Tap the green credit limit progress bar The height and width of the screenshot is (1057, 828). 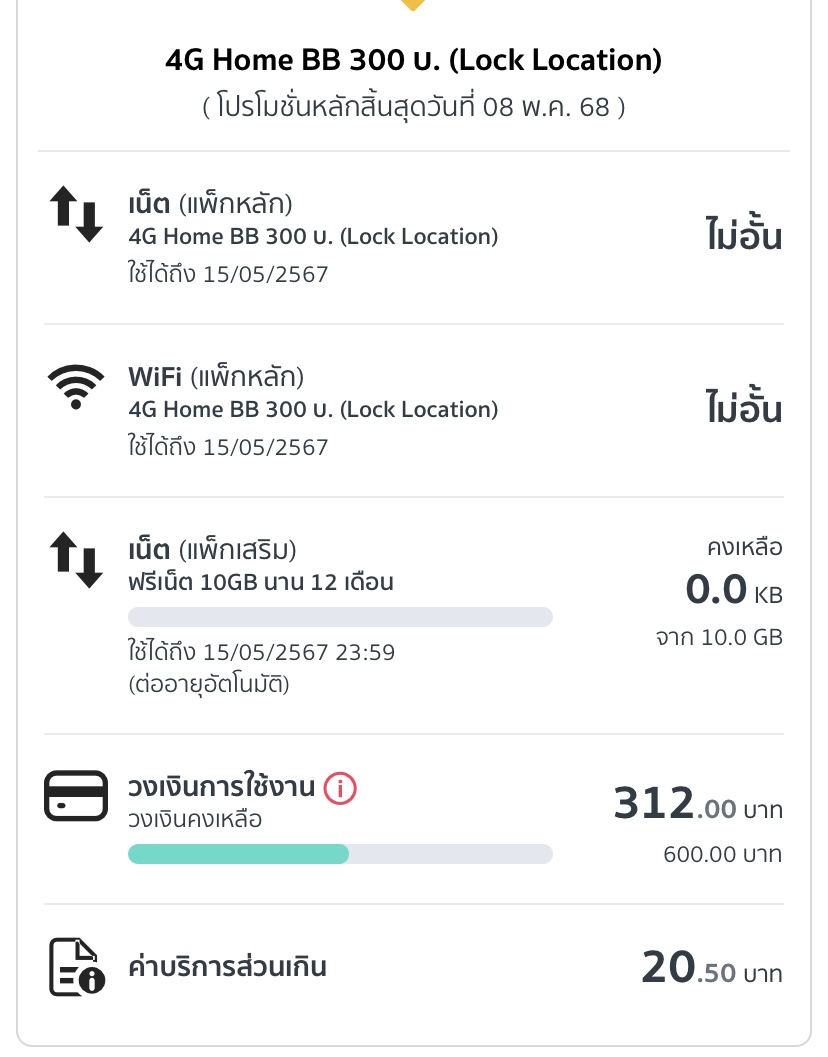click(x=341, y=854)
